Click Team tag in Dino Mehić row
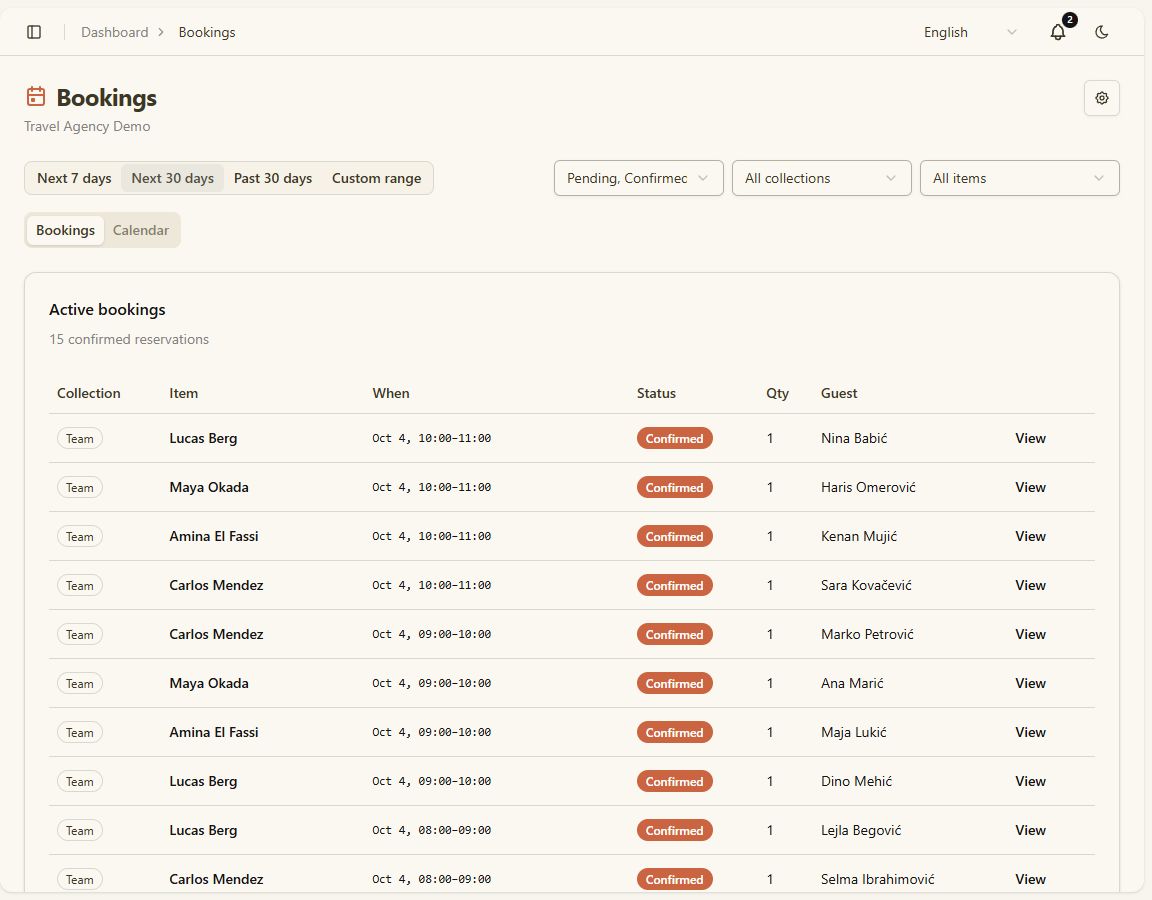 (79, 781)
